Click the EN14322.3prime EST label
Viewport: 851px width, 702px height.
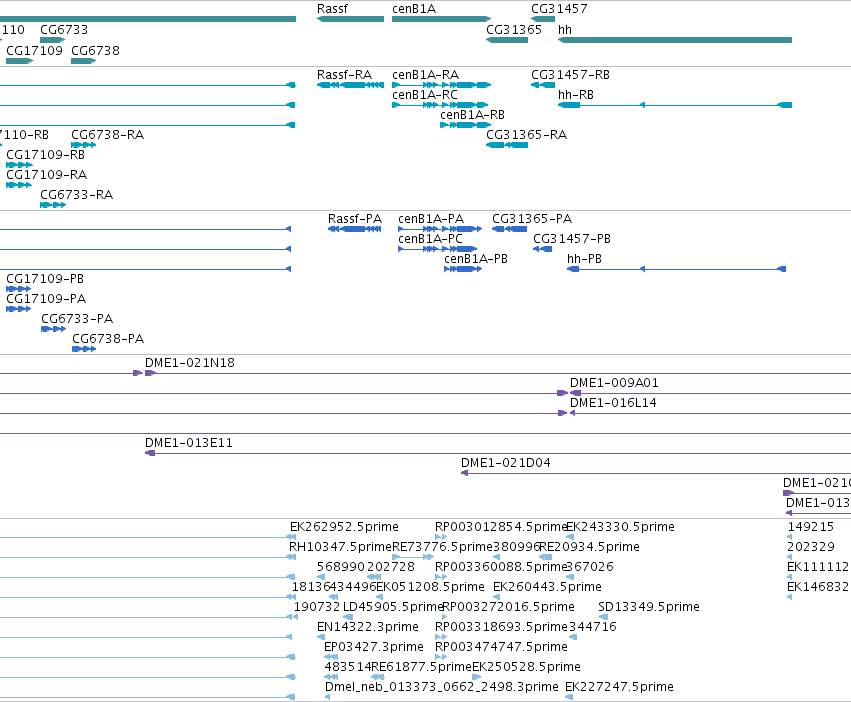[x=368, y=627]
